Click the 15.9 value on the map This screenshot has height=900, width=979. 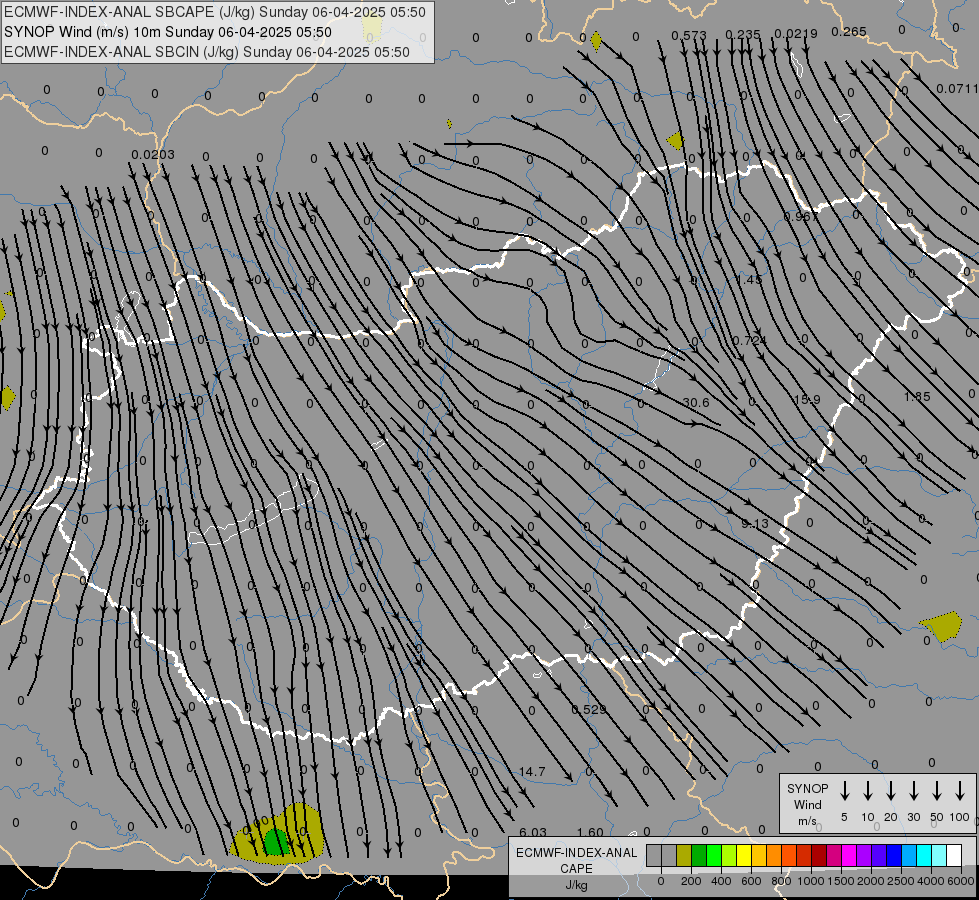click(x=807, y=400)
